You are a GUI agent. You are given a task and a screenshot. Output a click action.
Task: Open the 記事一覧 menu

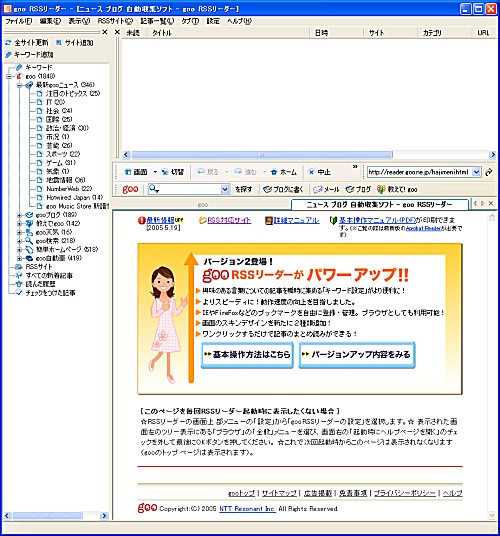(x=157, y=21)
